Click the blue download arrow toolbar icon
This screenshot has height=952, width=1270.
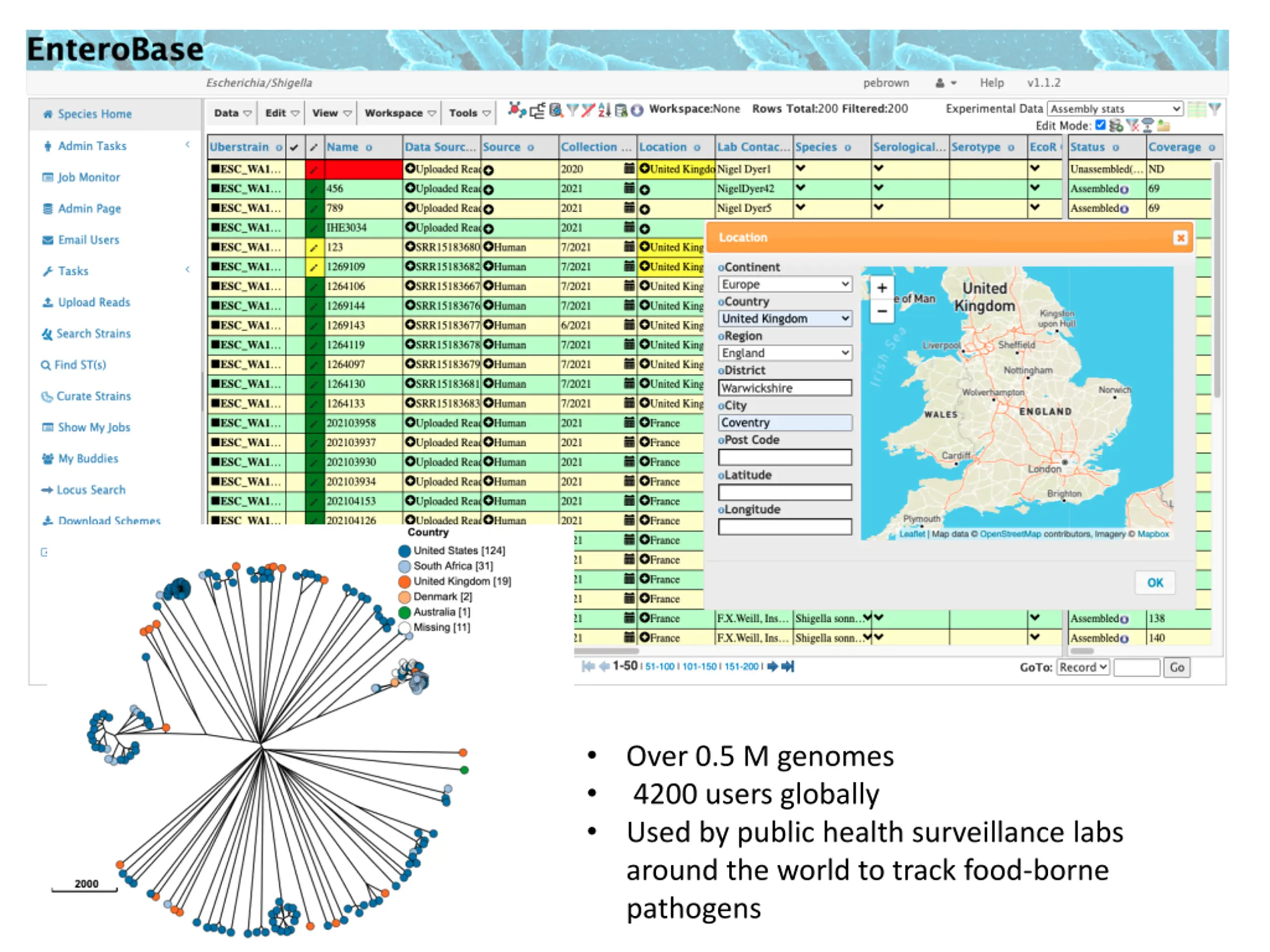pyautogui.click(x=637, y=111)
